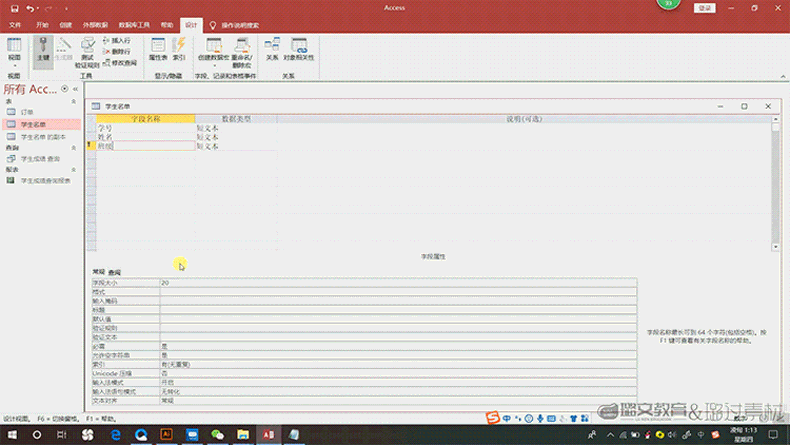Click the Validation Rule (验证规则) property field

point(398,328)
